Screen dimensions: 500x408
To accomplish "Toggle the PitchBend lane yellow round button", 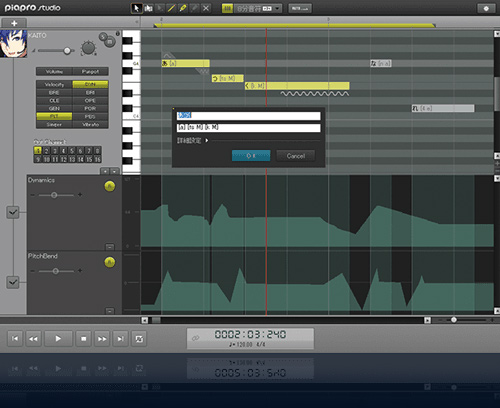I will (110, 262).
